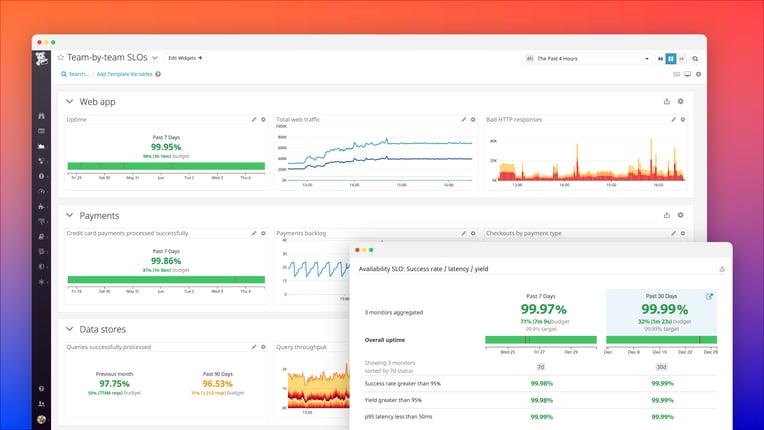Click Add Template Variables link
Image resolution: width=764 pixels, height=430 pixels.
click(124, 74)
